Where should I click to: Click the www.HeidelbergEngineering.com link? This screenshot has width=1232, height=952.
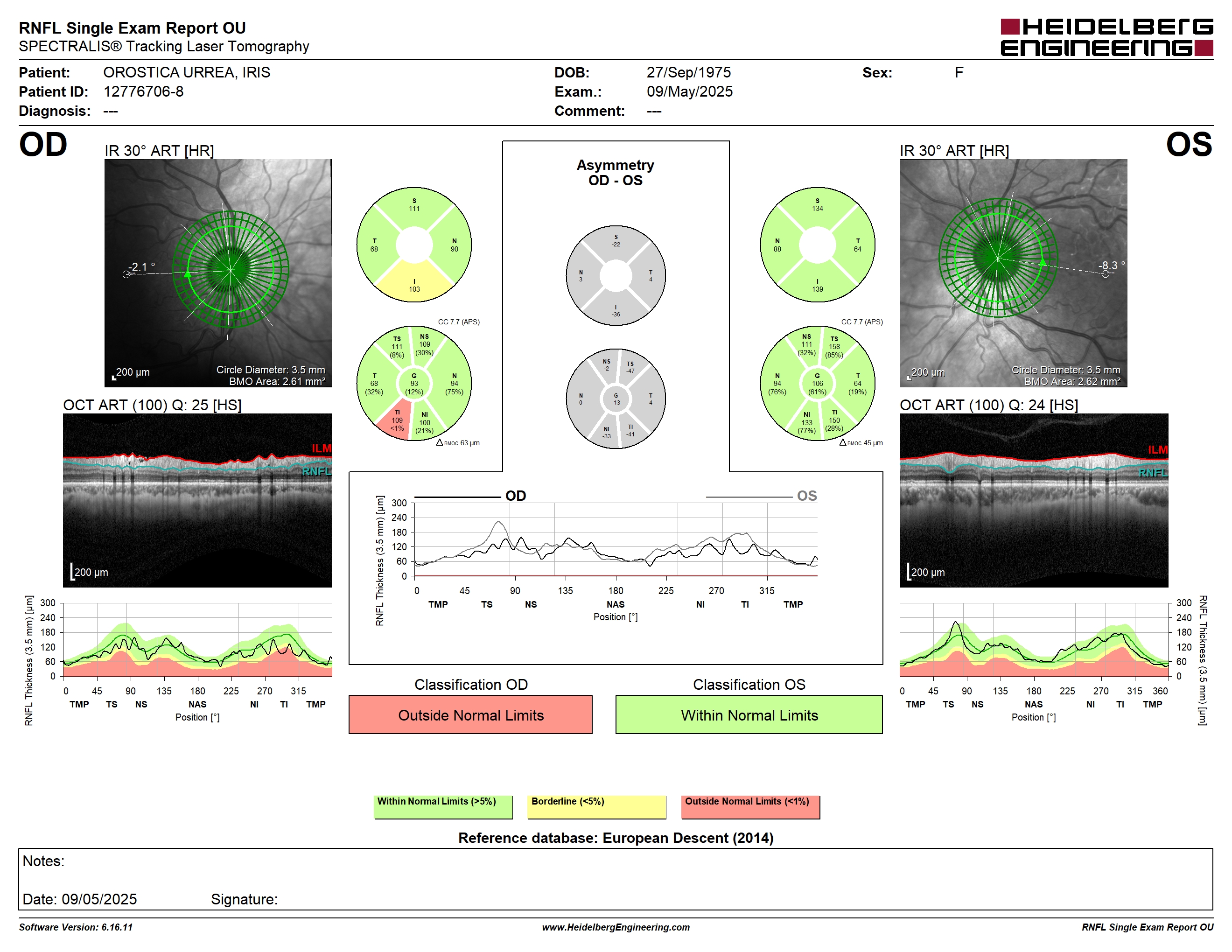tap(616, 927)
